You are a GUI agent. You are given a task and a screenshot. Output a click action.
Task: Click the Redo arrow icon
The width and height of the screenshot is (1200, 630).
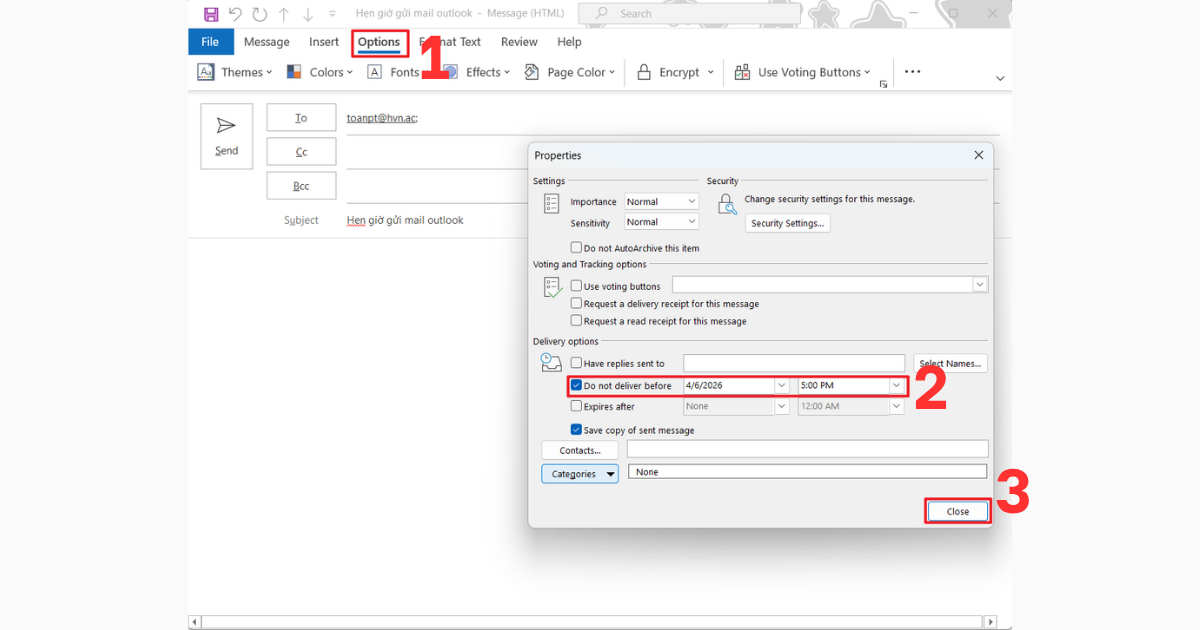click(x=260, y=14)
